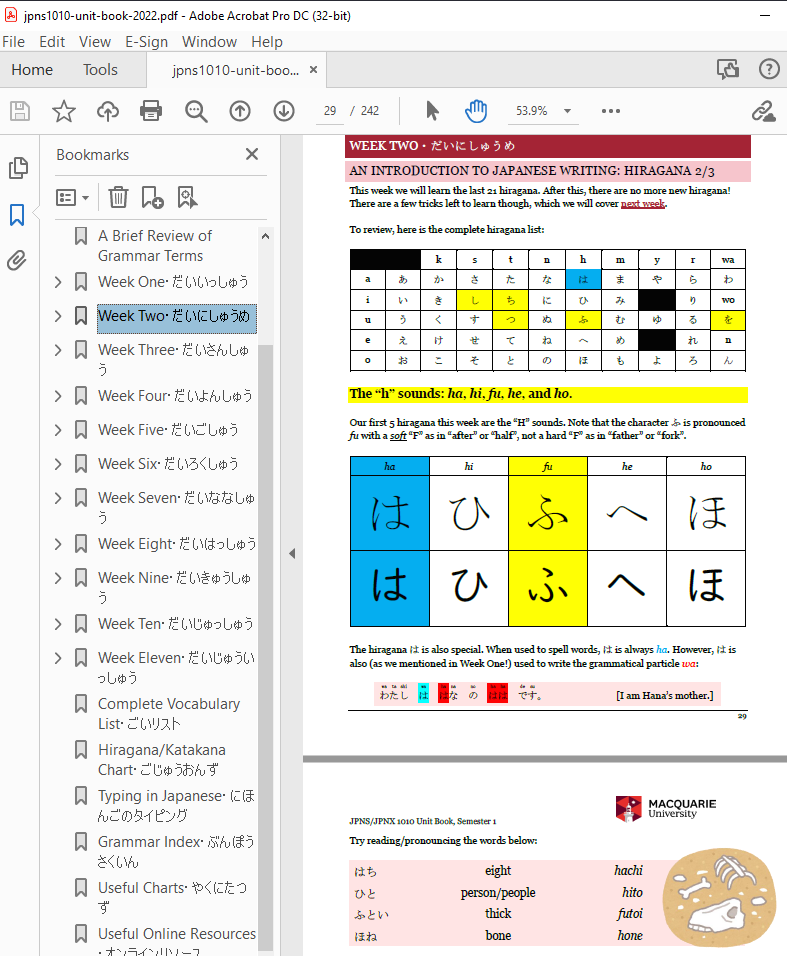Close the jpns1010-unit-boo document tab
Image resolution: width=787 pixels, height=956 pixels.
tap(313, 70)
